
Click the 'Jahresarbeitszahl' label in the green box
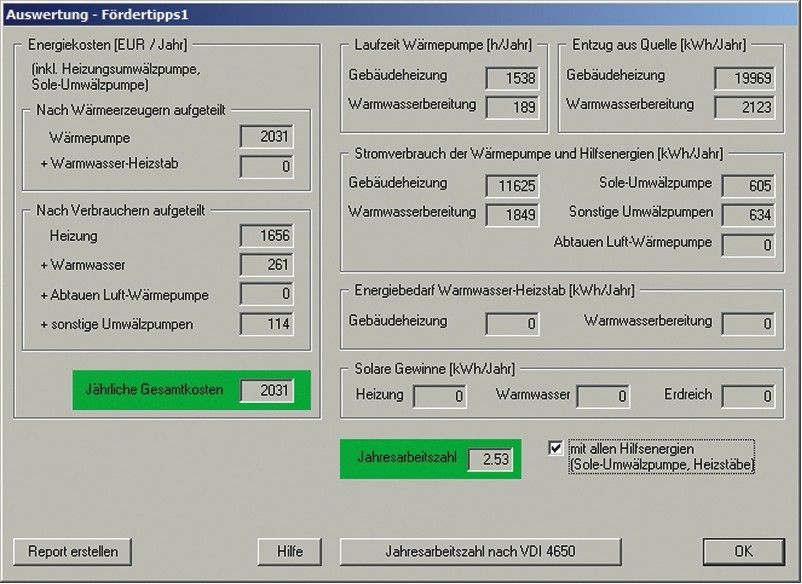407,457
